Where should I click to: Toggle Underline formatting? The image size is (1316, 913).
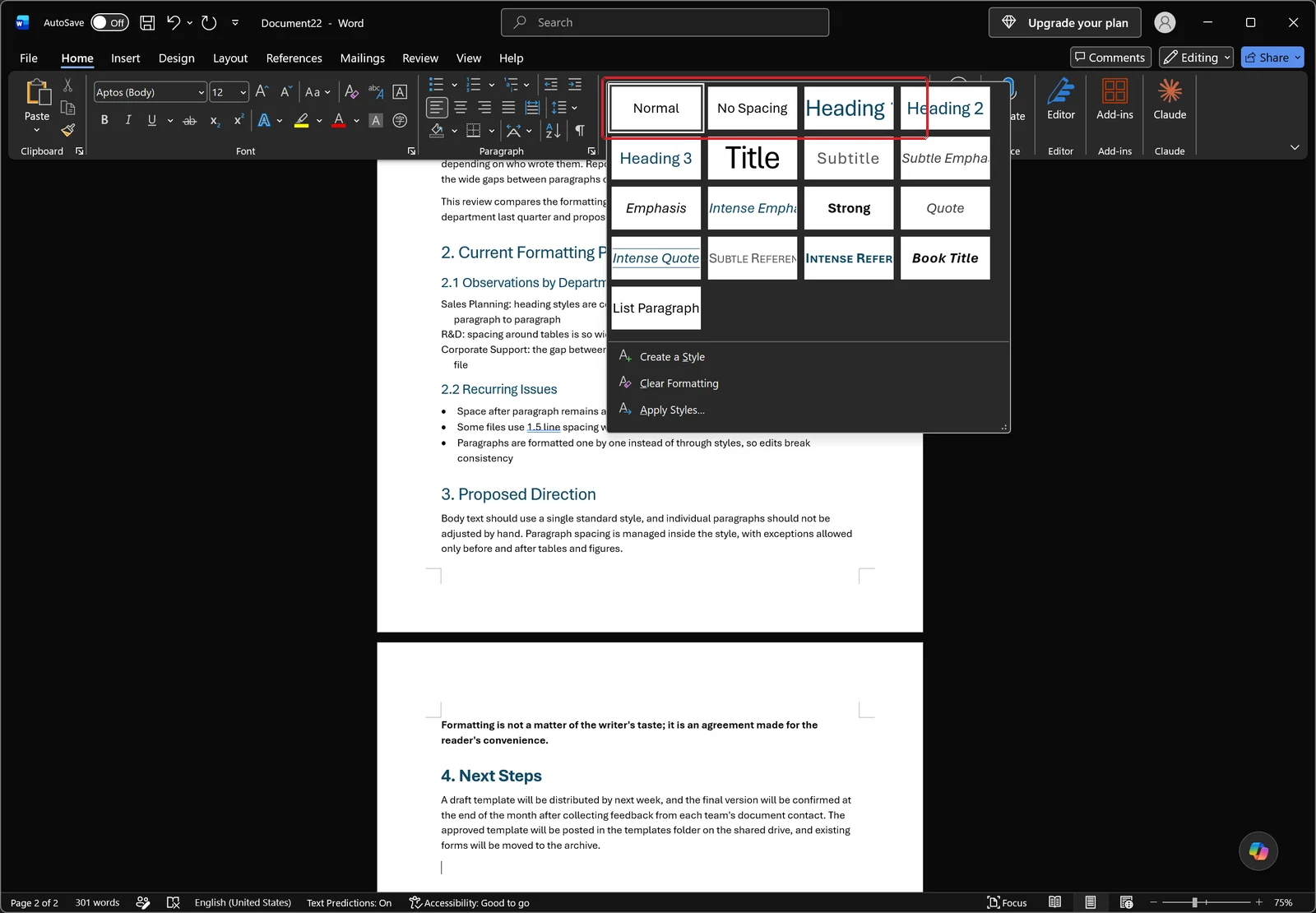[x=151, y=120]
